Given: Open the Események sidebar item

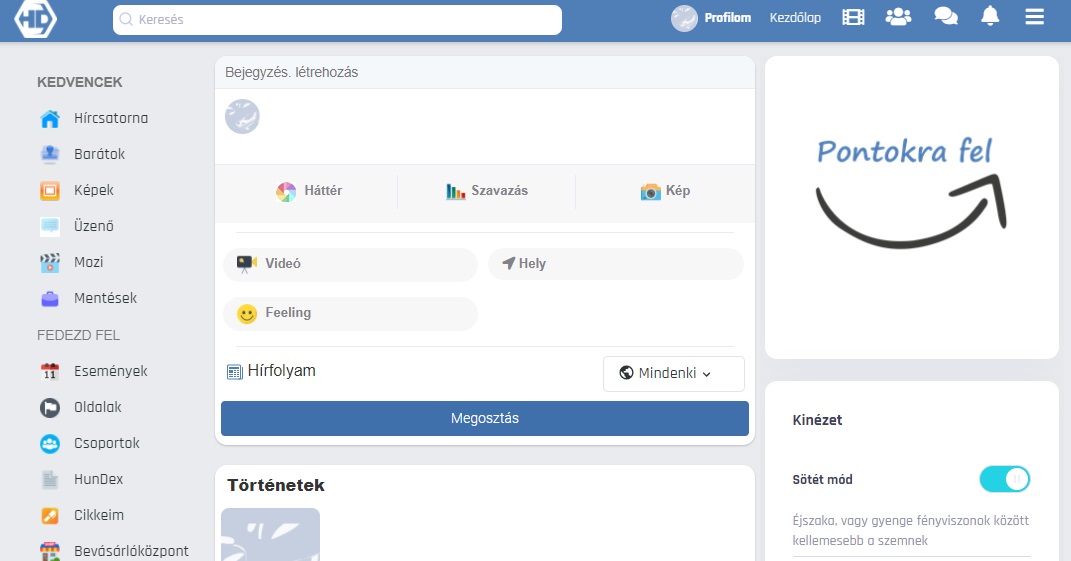Looking at the screenshot, I should [x=110, y=372].
